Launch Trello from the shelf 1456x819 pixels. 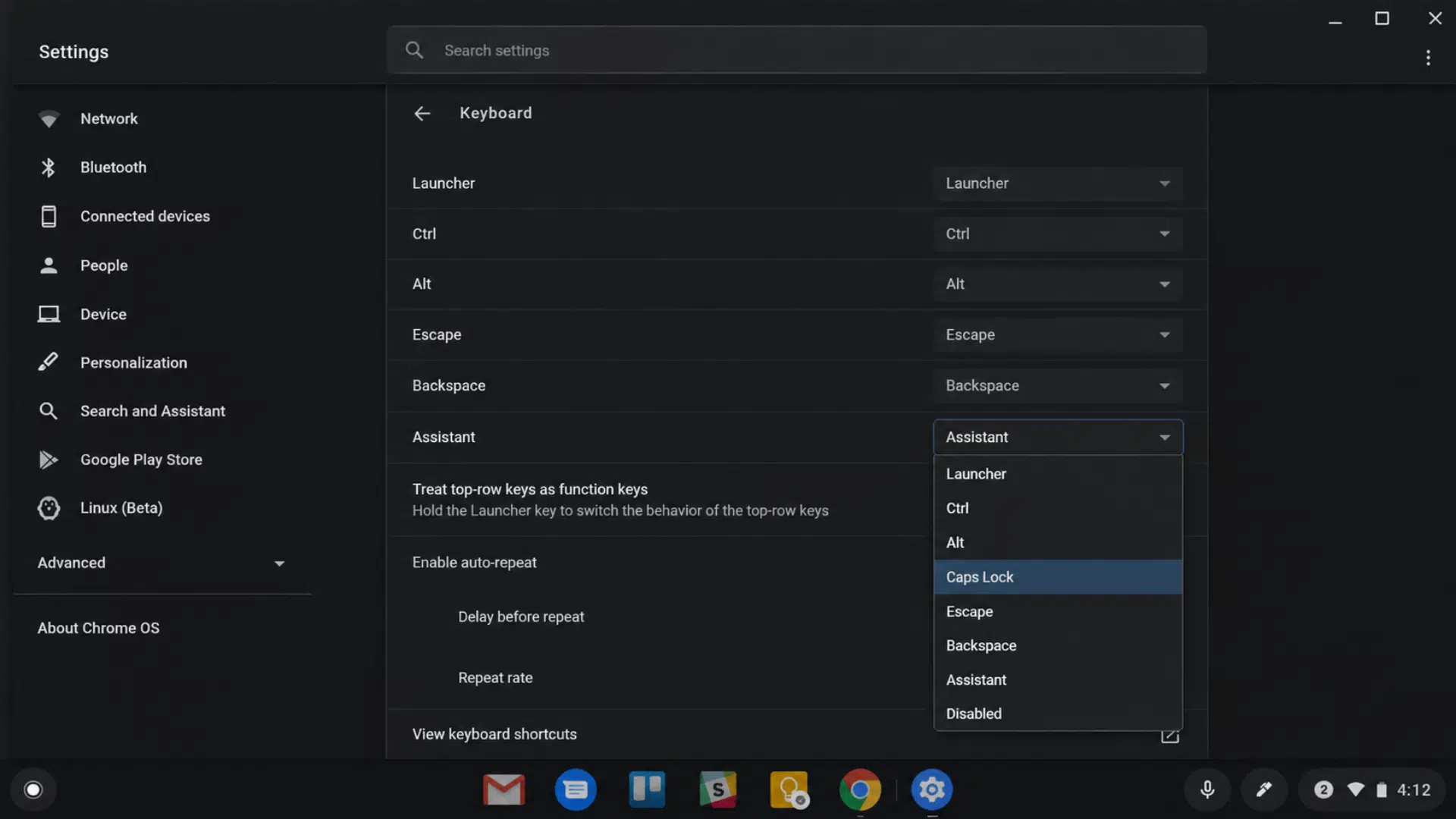(647, 790)
